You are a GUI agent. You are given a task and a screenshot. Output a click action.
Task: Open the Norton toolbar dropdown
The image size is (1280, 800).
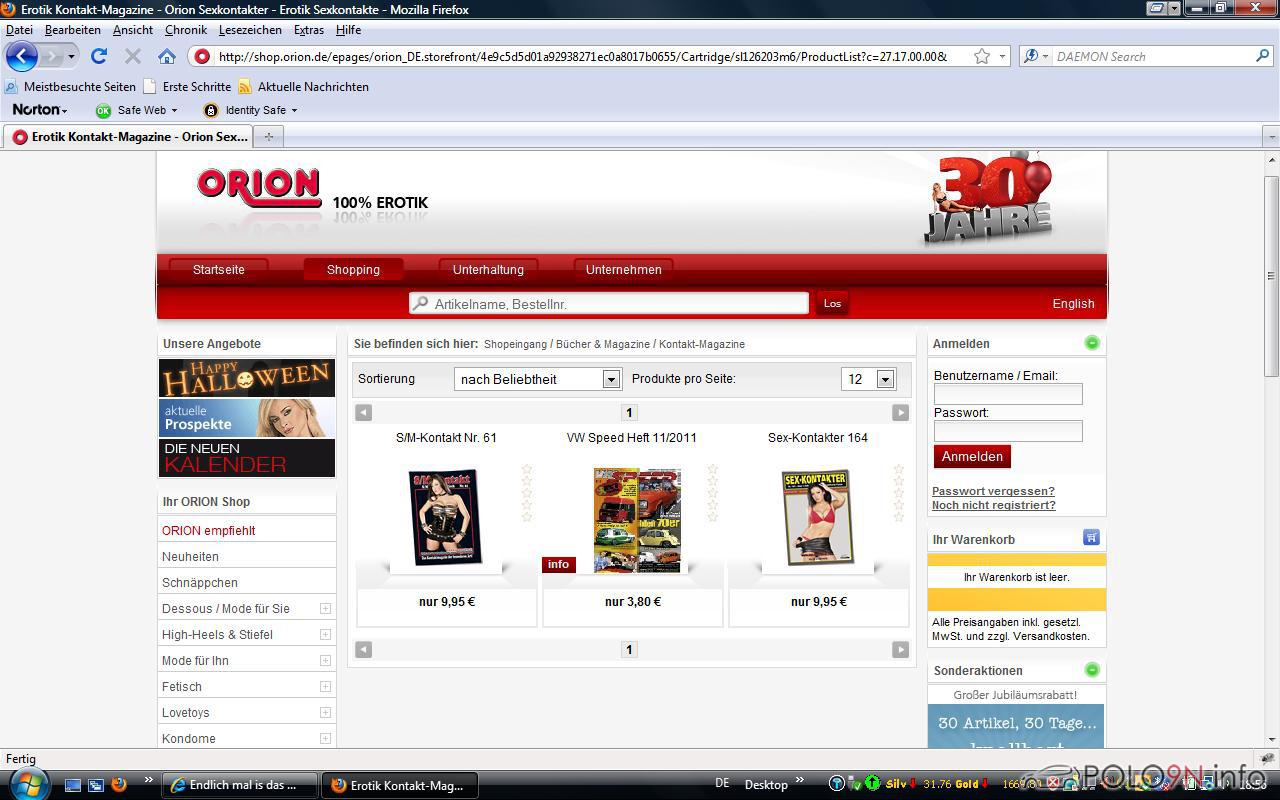point(40,110)
